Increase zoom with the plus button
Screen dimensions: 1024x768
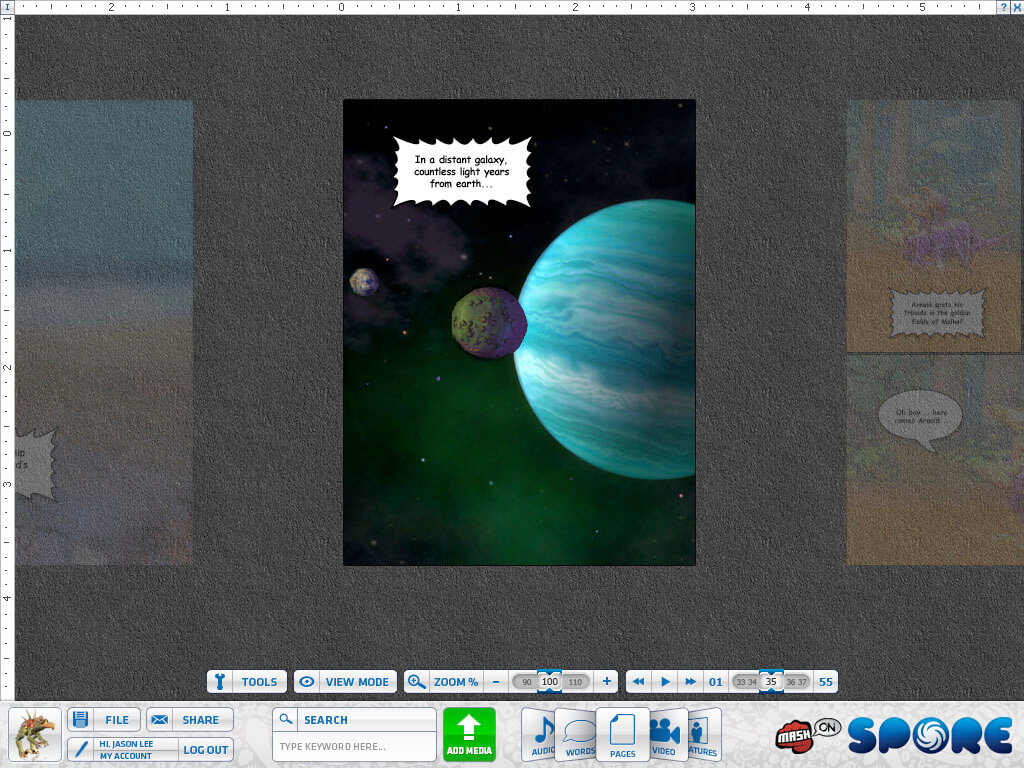pyautogui.click(x=607, y=681)
